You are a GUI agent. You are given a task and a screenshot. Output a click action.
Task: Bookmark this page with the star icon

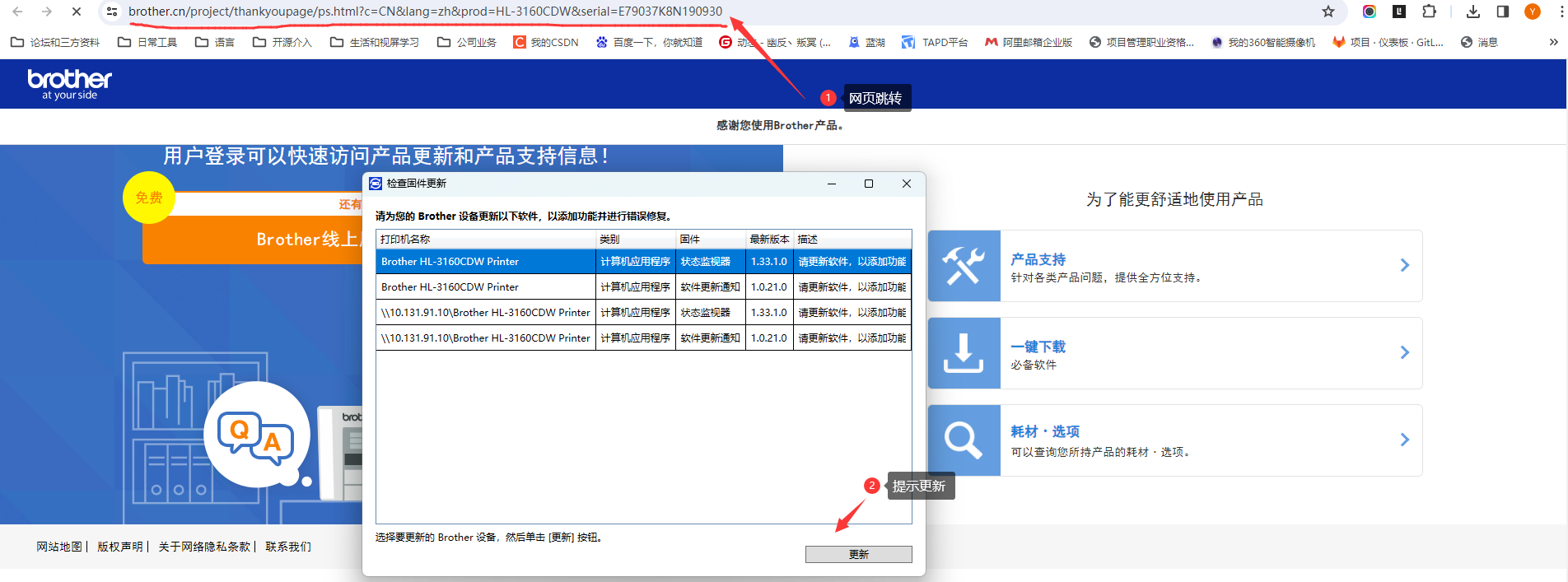point(1328,12)
